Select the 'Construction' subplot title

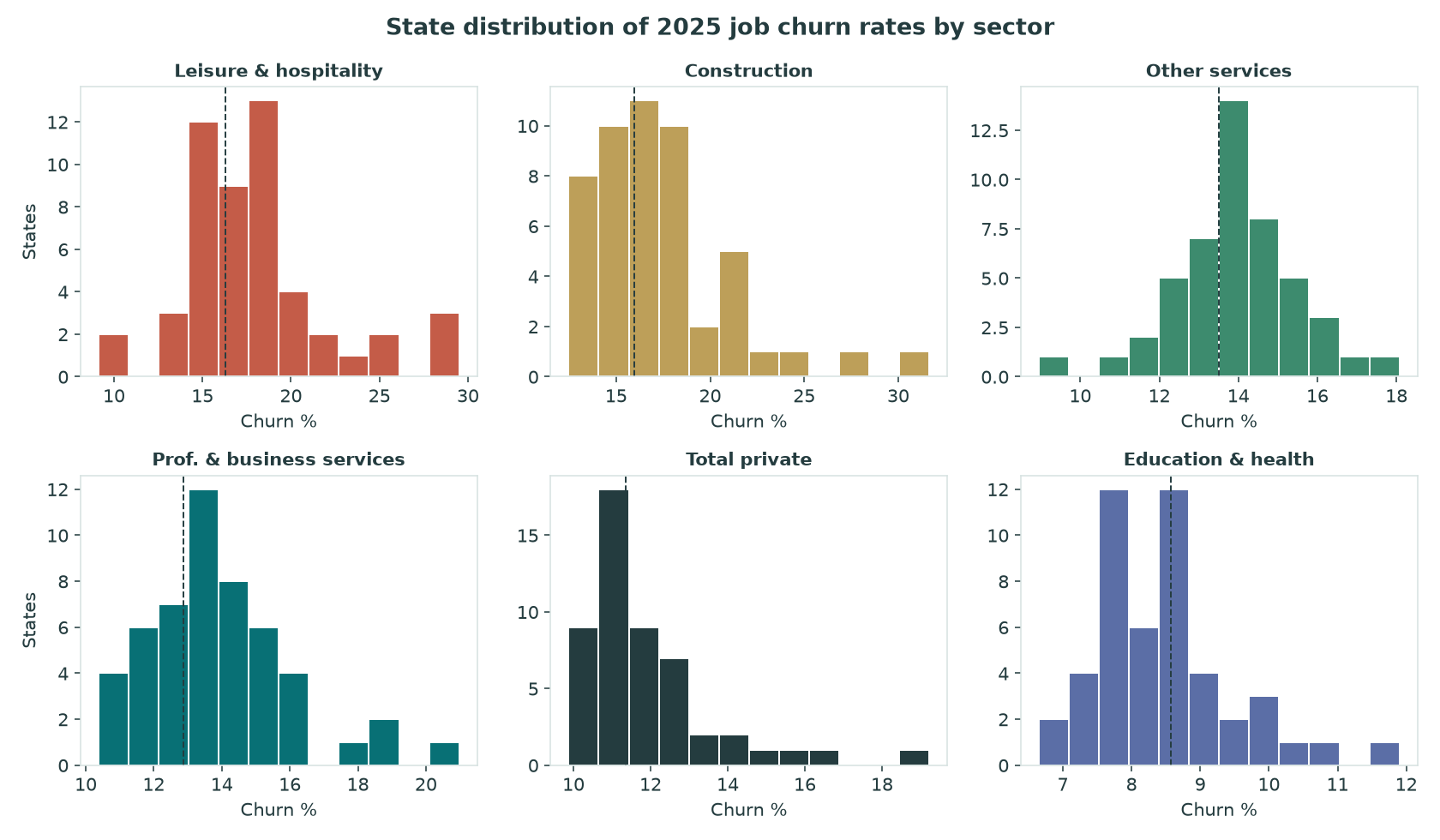[748, 71]
